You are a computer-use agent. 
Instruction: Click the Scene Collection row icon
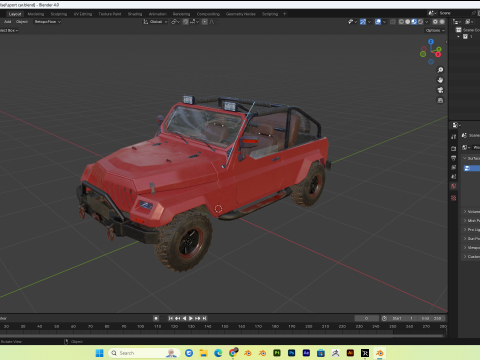point(459,30)
